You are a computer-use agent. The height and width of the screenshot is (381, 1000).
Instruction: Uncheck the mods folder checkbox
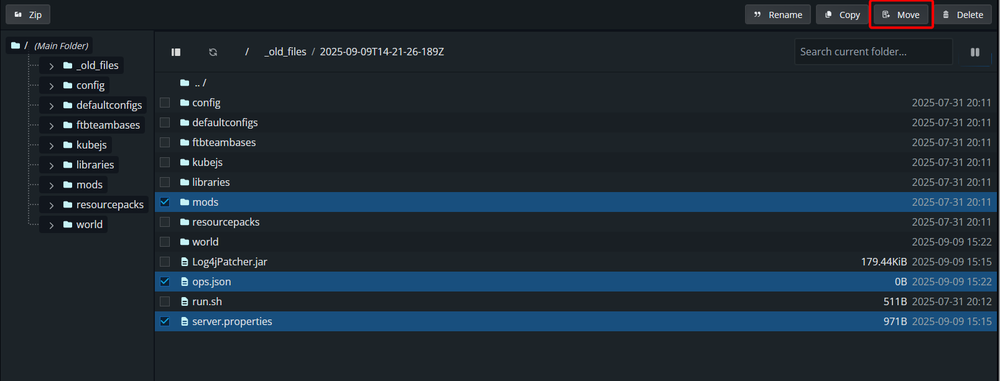(x=165, y=202)
